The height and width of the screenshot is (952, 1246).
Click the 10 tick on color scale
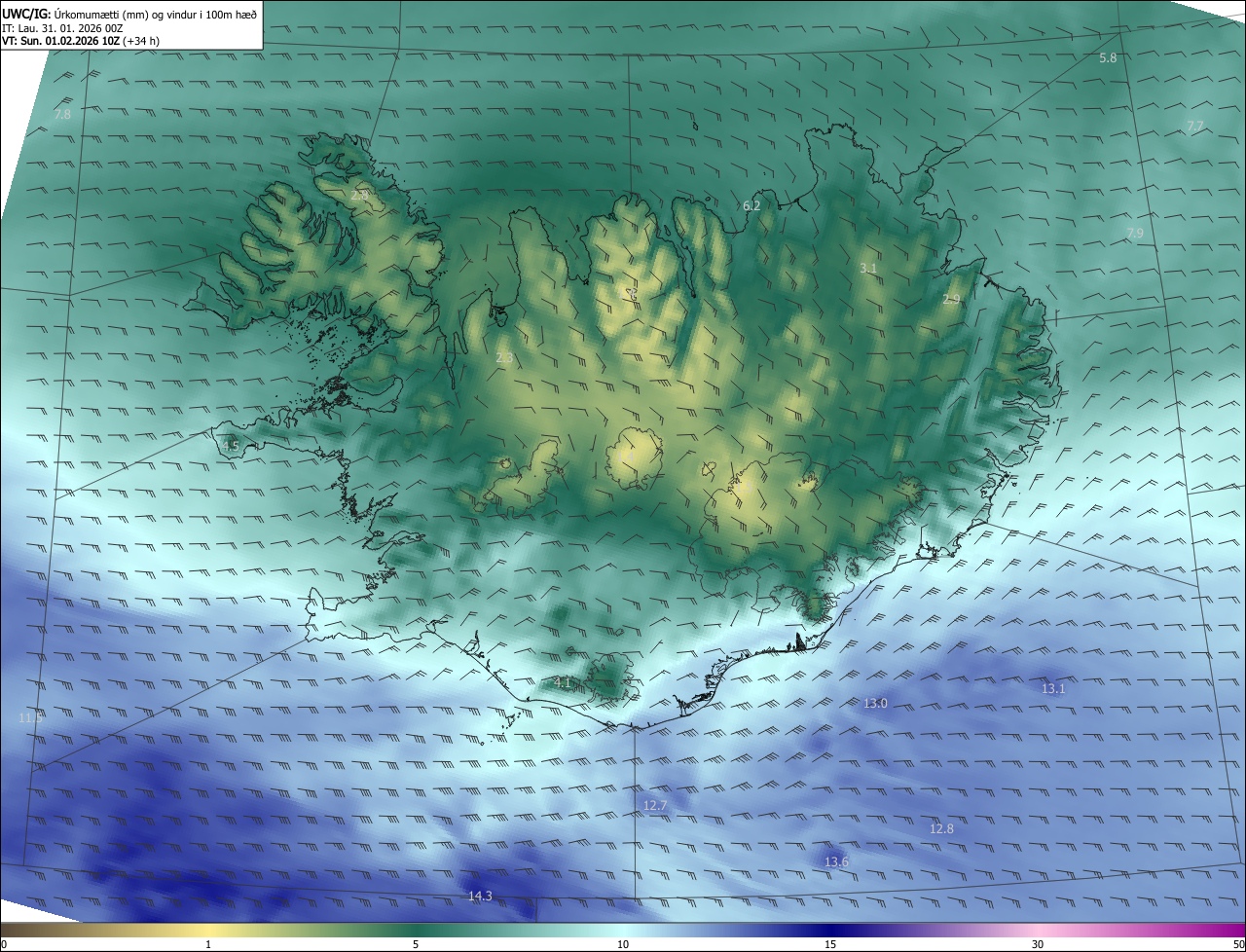pyautogui.click(x=623, y=944)
